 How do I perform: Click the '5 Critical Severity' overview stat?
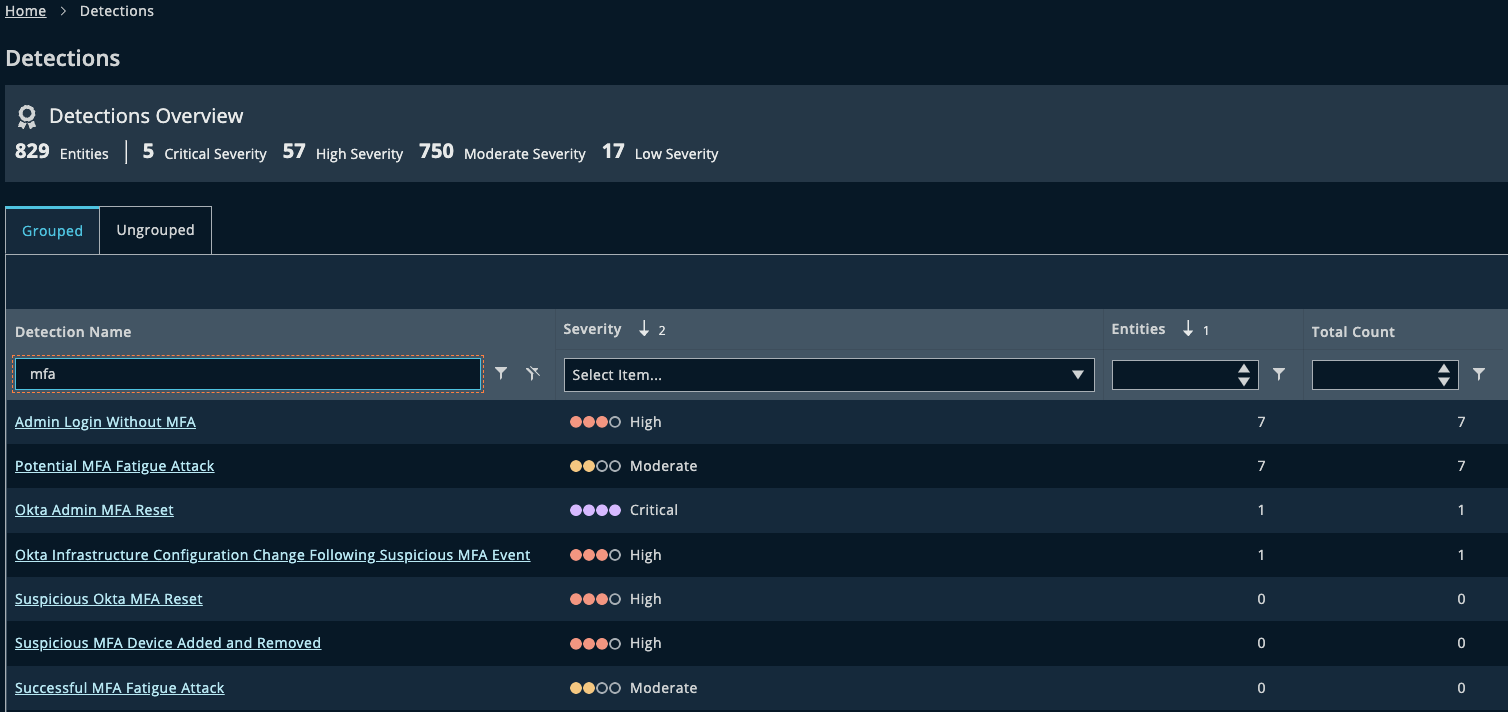(x=205, y=153)
